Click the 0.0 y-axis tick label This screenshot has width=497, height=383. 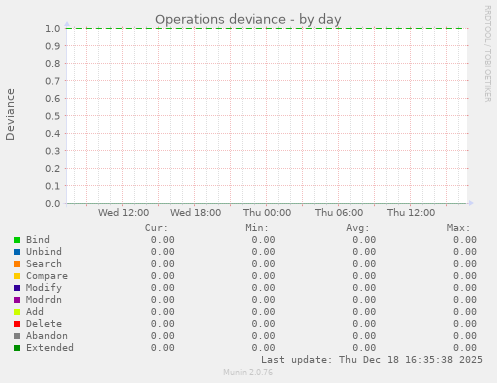[53, 203]
